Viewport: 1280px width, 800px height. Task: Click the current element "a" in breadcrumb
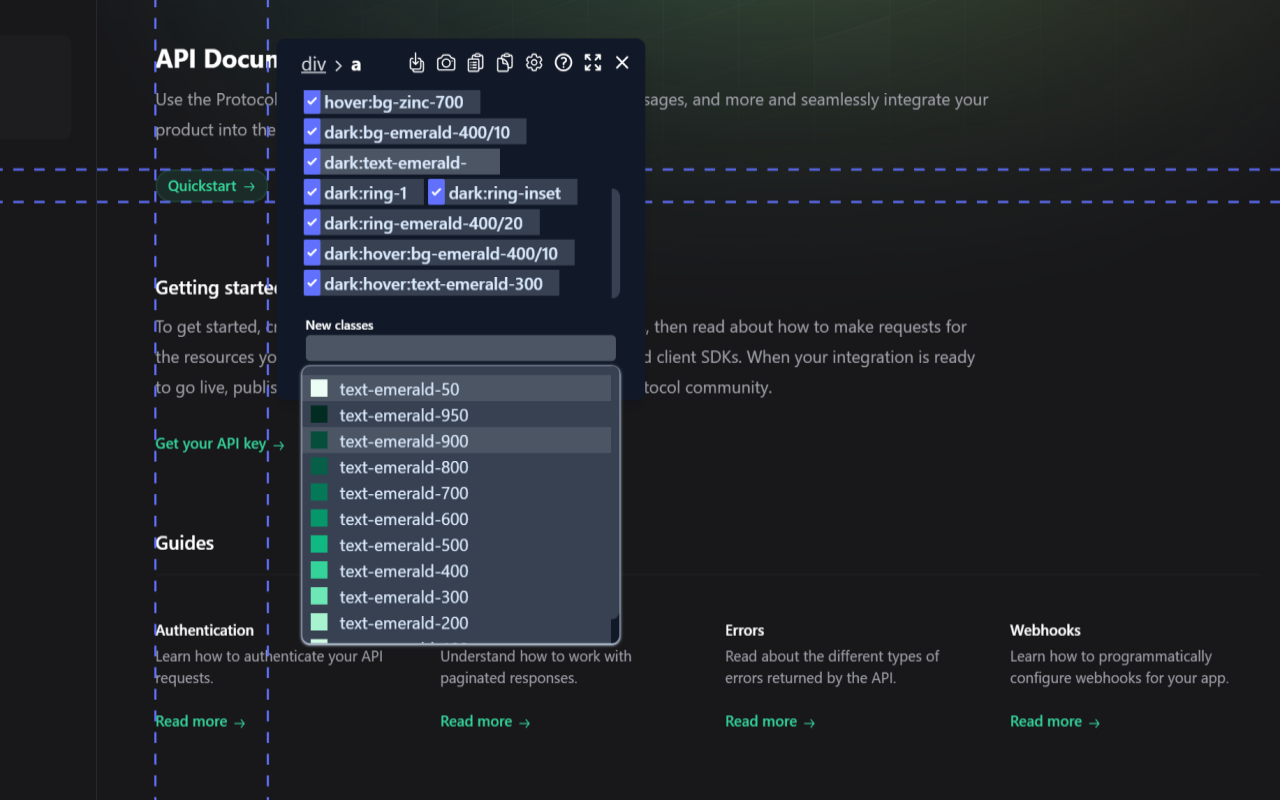pos(355,65)
